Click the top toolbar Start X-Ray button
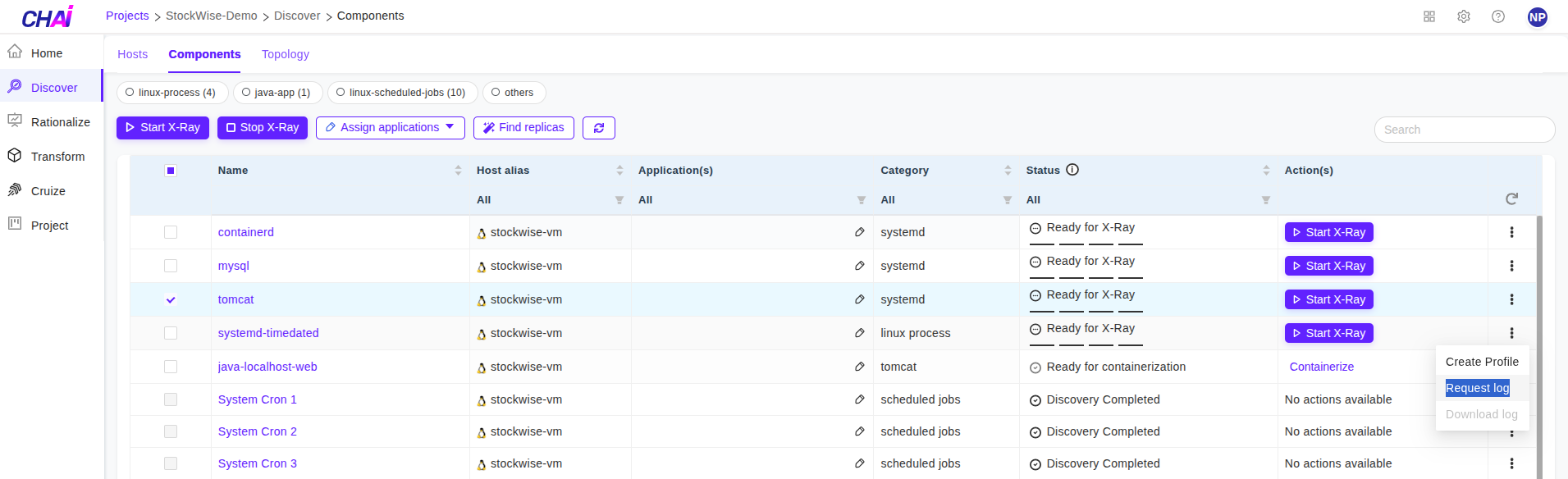The image size is (1568, 479). pyautogui.click(x=162, y=128)
